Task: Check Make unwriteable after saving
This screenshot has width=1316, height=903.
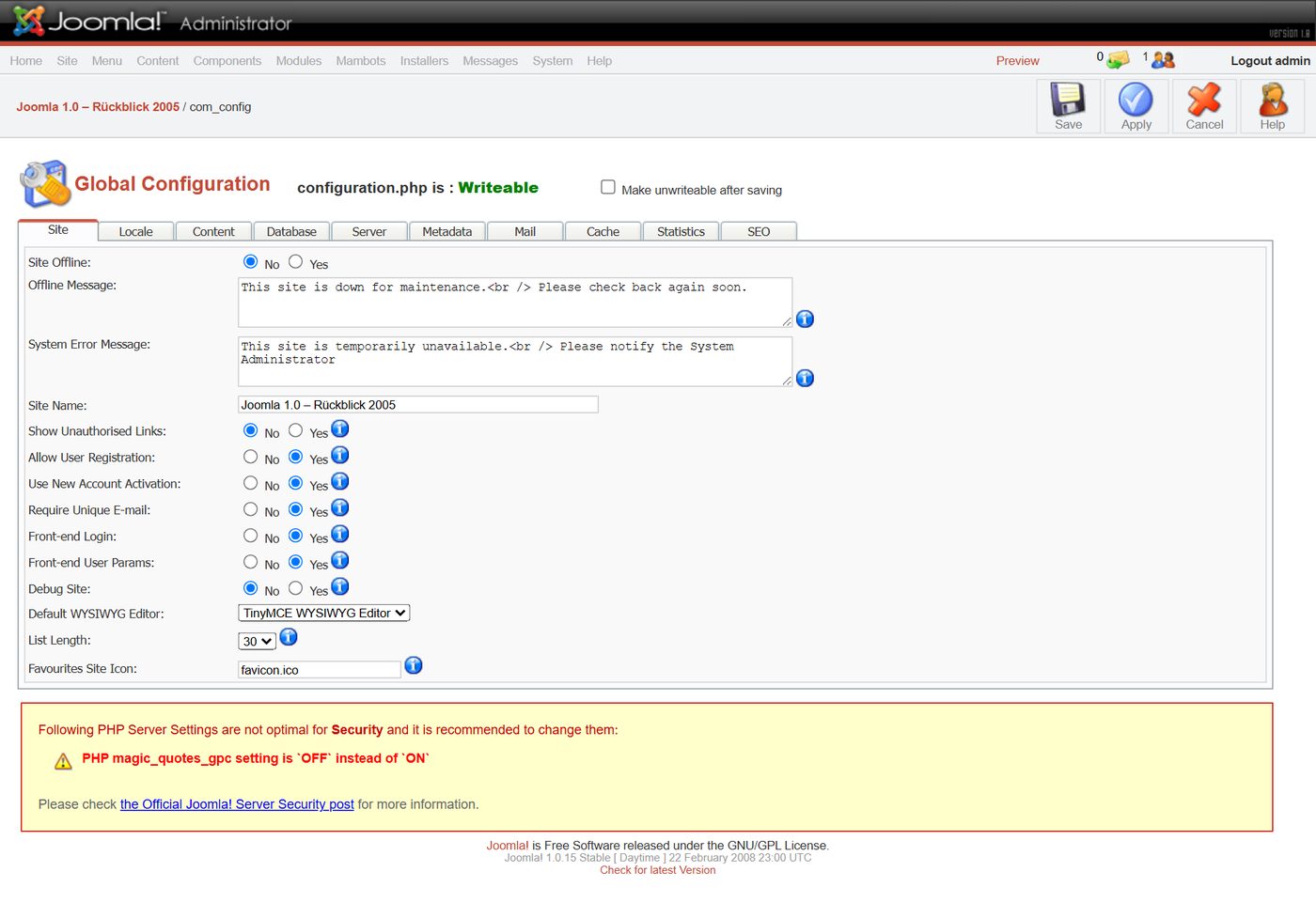Action: (608, 187)
